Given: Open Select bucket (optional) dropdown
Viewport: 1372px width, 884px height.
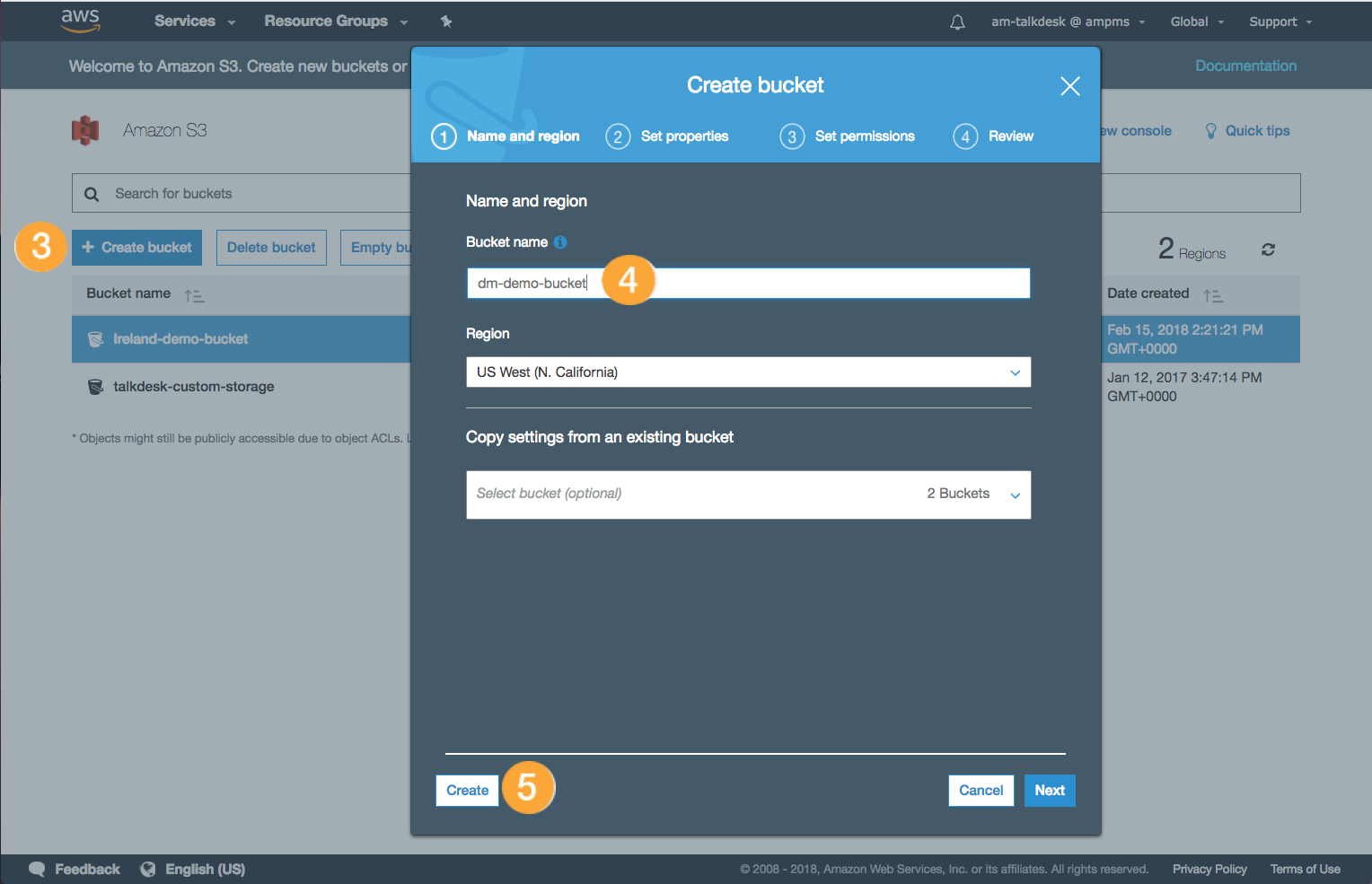Looking at the screenshot, I should pos(748,495).
